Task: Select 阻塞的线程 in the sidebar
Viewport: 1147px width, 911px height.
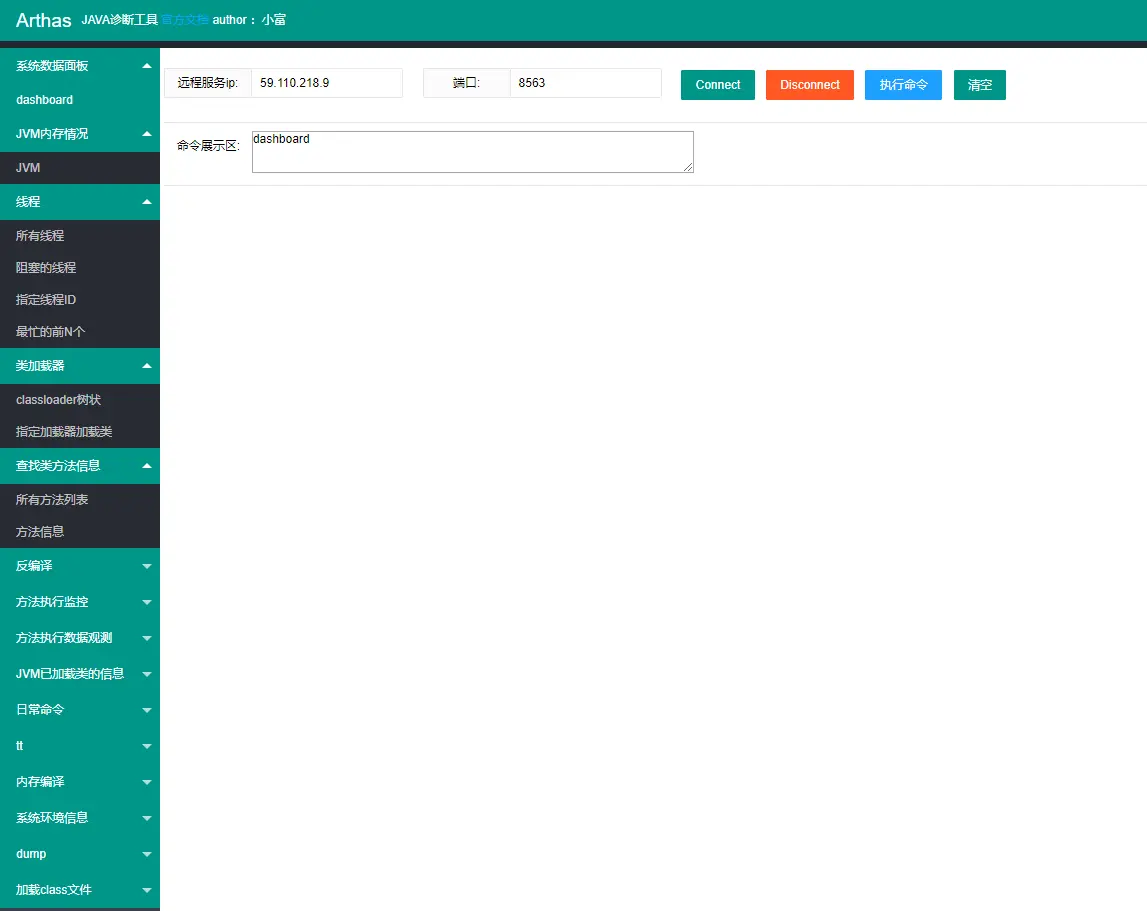Action: 80,268
